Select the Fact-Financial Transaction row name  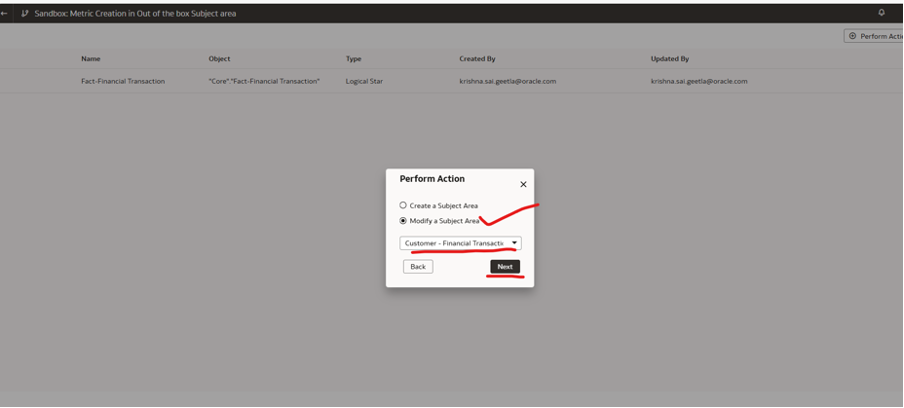click(x=123, y=81)
